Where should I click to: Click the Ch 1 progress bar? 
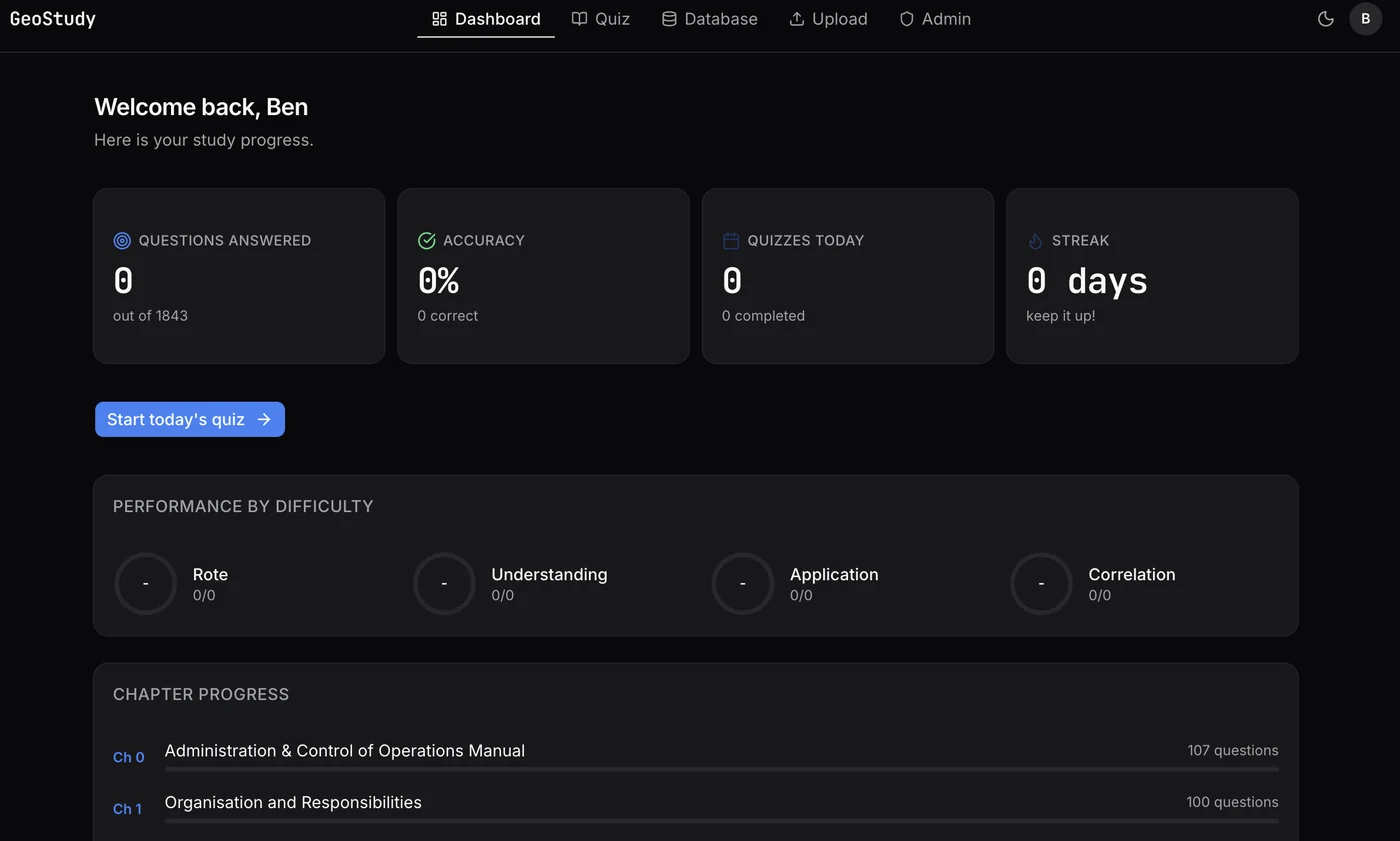click(x=721, y=821)
